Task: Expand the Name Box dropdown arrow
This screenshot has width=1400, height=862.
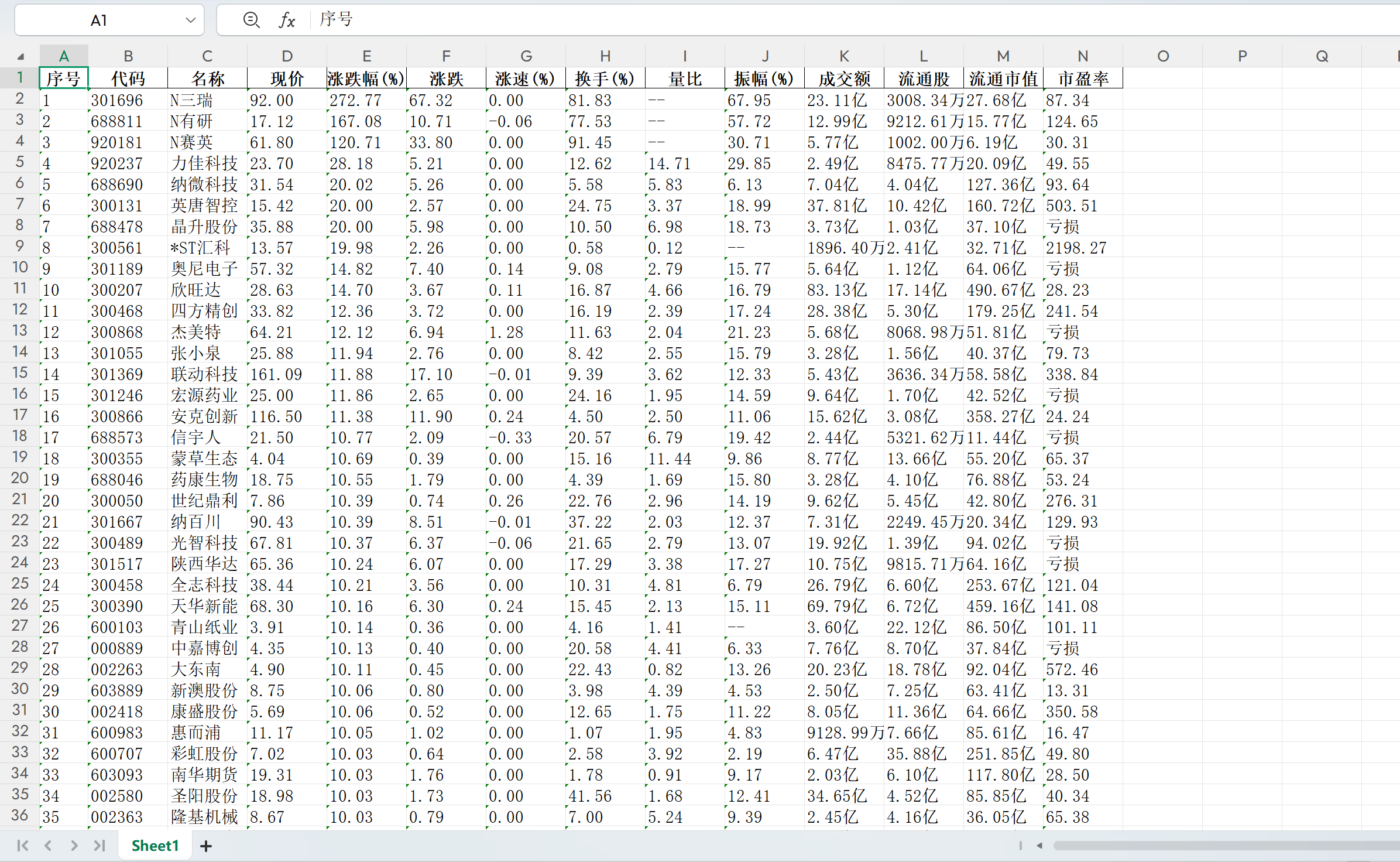Action: point(190,20)
